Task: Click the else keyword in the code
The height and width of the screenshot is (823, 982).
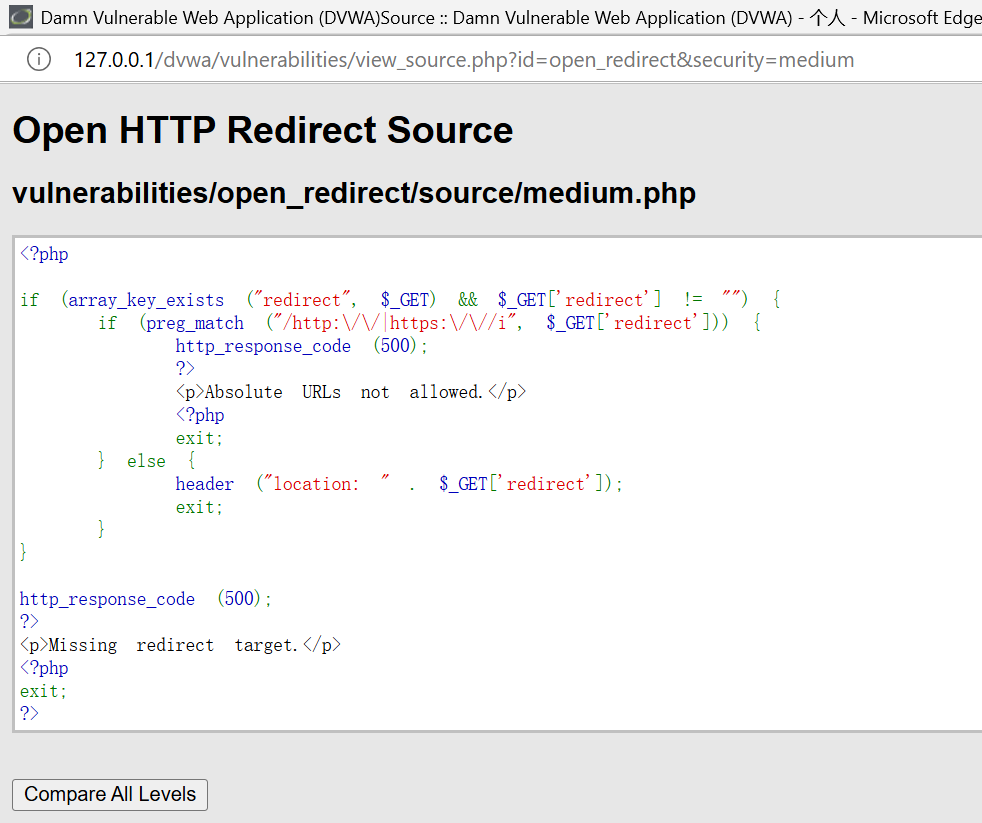Action: 147,461
